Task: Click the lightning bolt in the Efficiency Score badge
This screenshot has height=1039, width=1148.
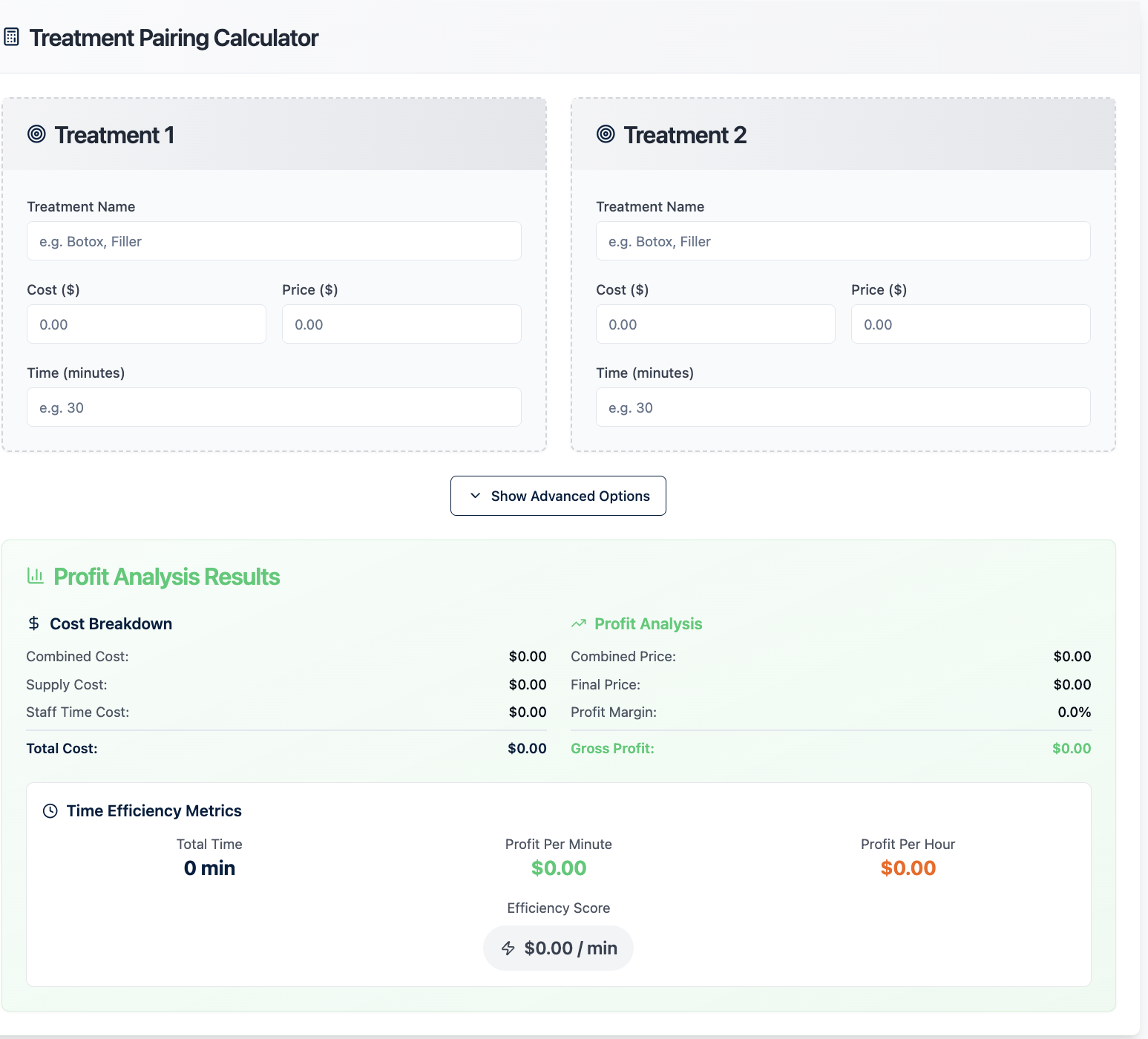Action: click(508, 948)
